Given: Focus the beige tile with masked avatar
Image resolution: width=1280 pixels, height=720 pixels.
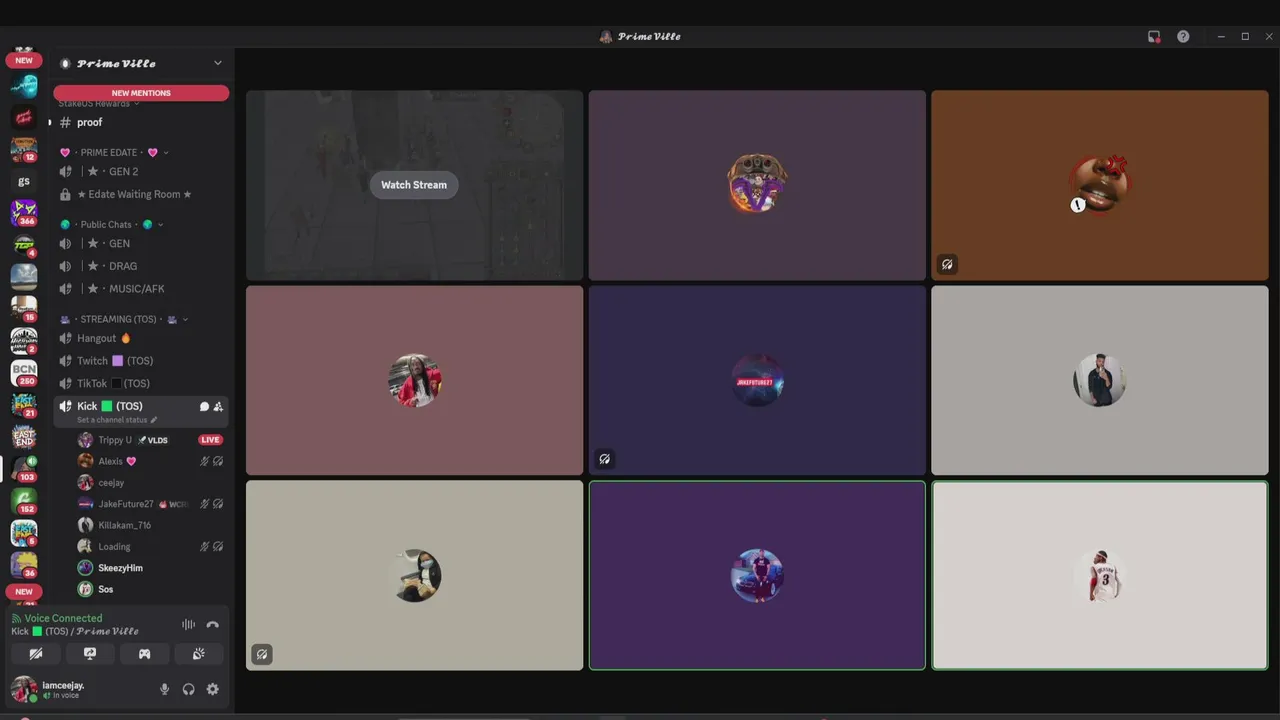Looking at the screenshot, I should coord(414,575).
